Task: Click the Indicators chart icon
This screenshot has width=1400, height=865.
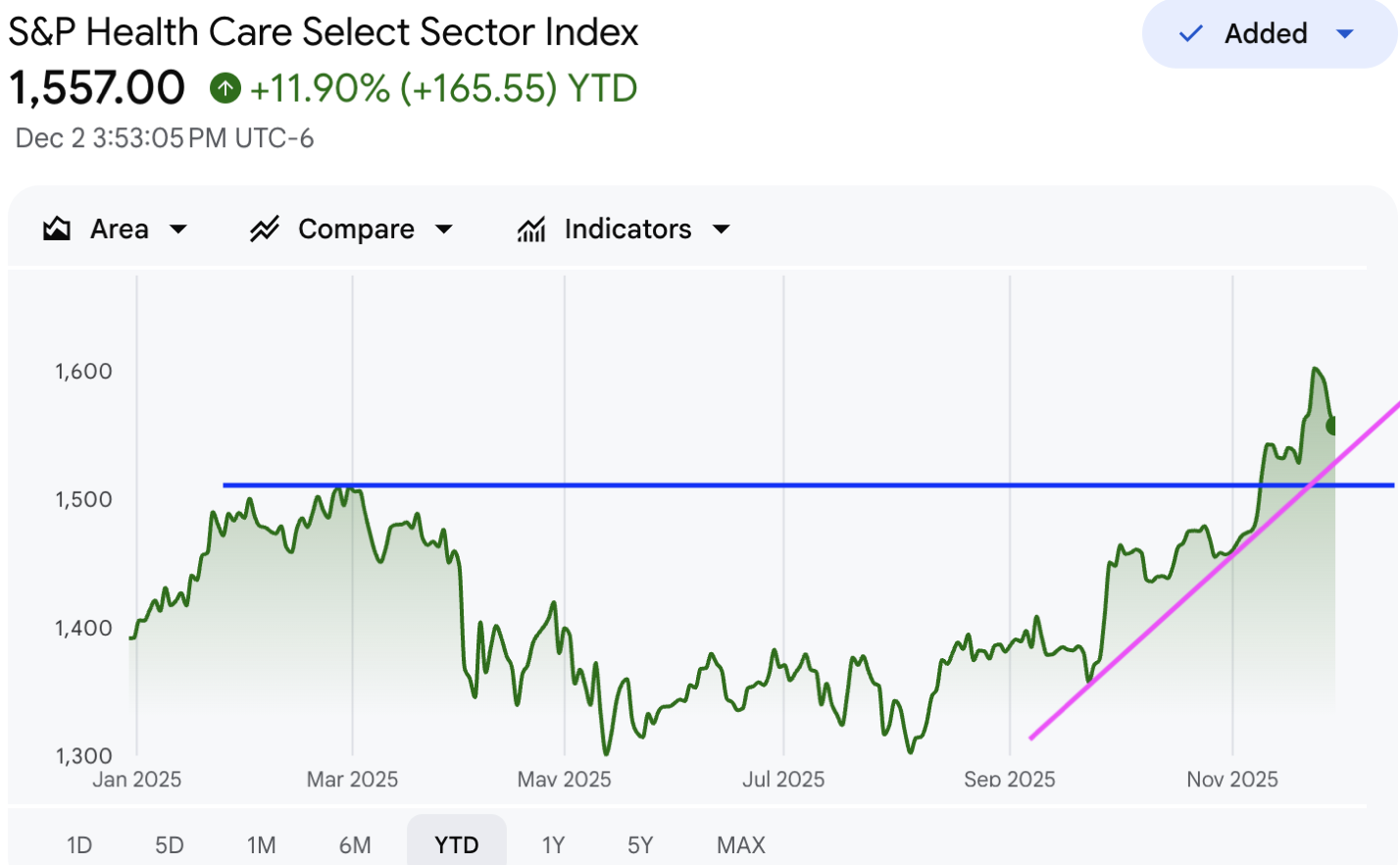Action: 531,229
